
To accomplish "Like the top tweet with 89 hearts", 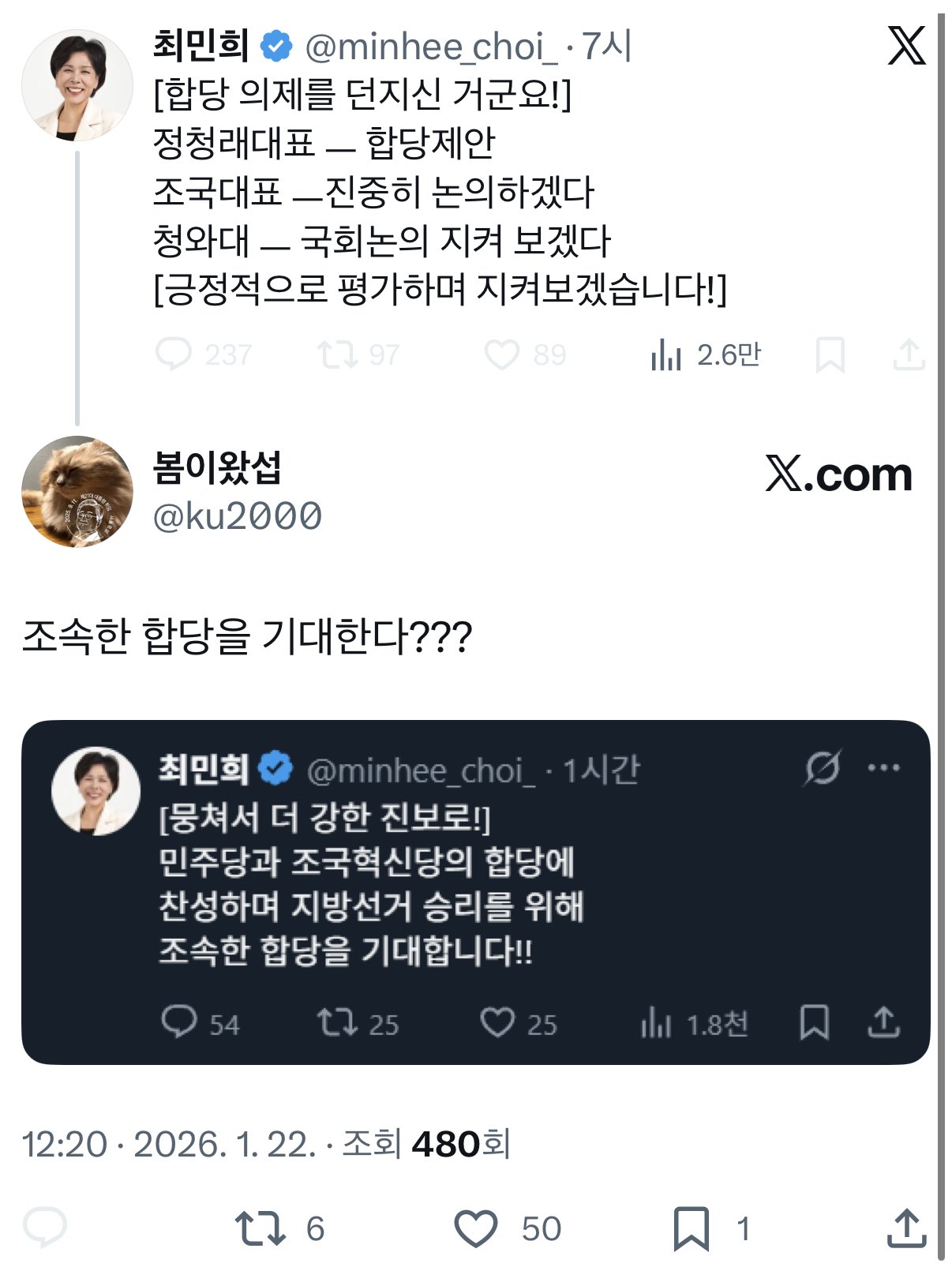I will pyautogui.click(x=501, y=354).
